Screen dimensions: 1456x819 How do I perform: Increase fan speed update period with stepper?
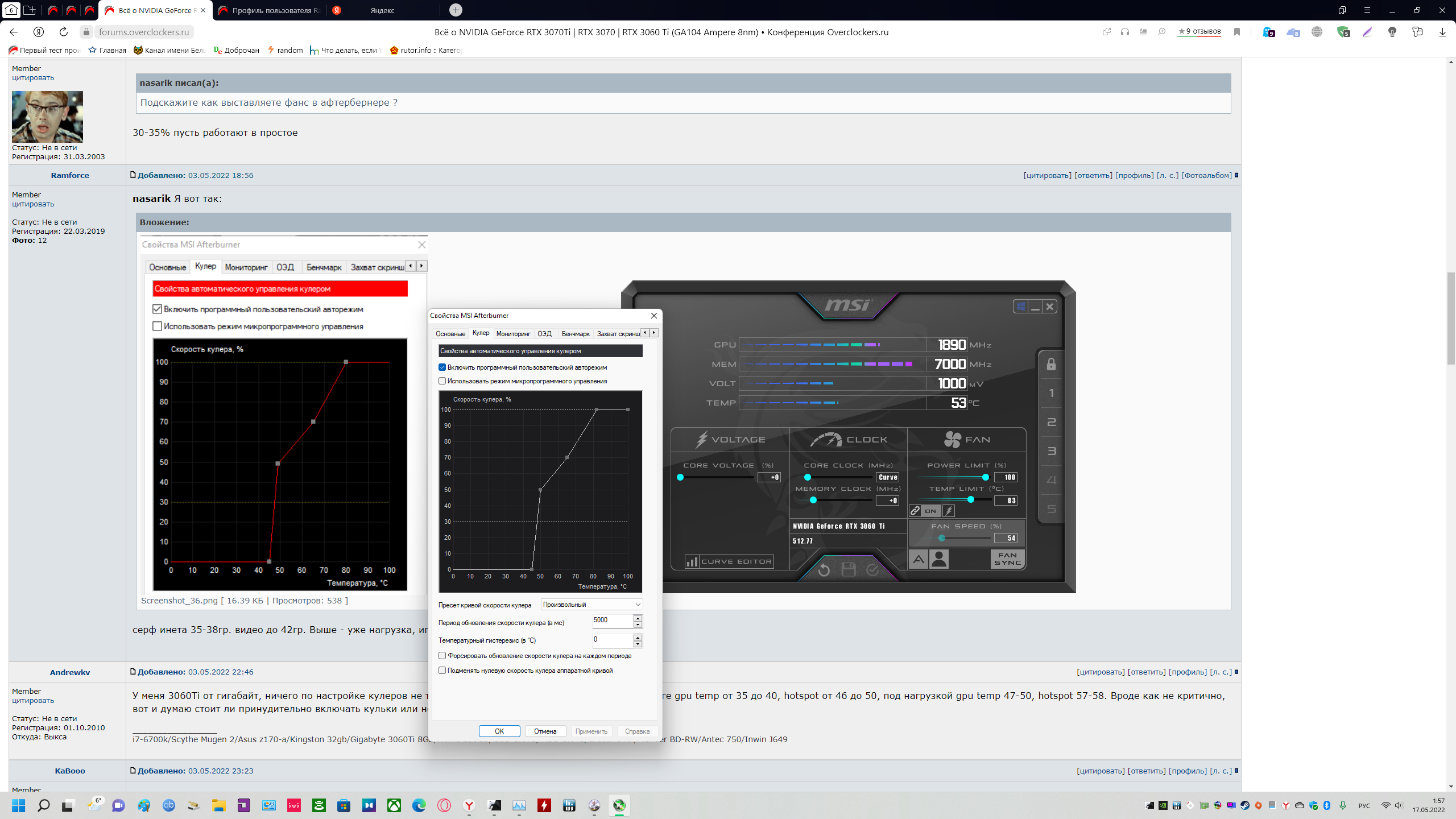click(638, 618)
